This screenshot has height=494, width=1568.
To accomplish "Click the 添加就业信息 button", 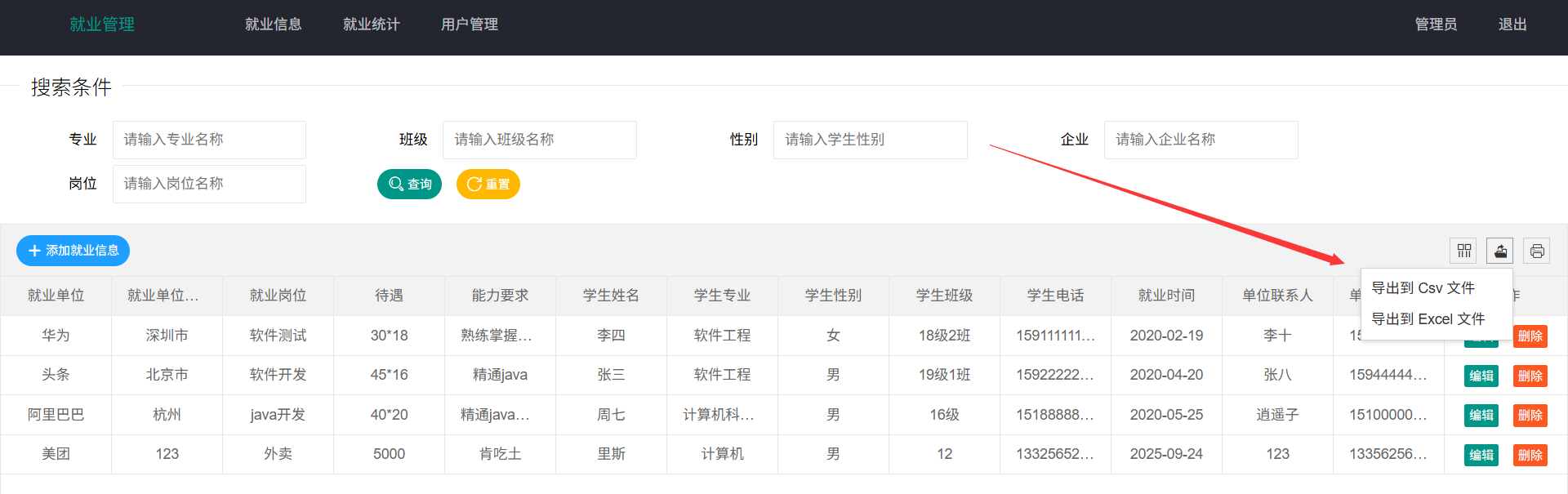I will coord(73,251).
